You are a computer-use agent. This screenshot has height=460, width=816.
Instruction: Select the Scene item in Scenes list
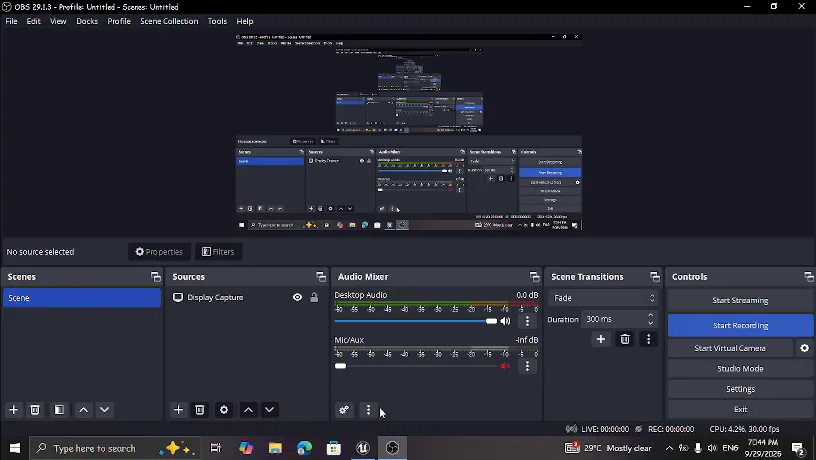point(82,298)
